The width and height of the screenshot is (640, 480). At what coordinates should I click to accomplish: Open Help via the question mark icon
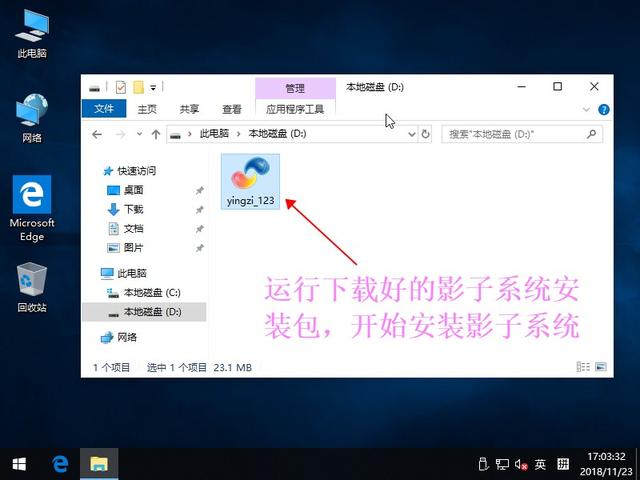point(604,109)
